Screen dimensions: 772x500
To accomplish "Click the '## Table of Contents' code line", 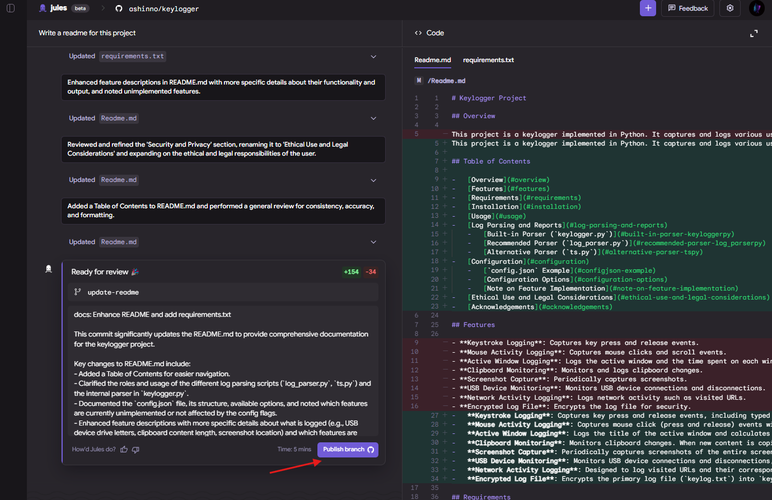I will [490, 161].
